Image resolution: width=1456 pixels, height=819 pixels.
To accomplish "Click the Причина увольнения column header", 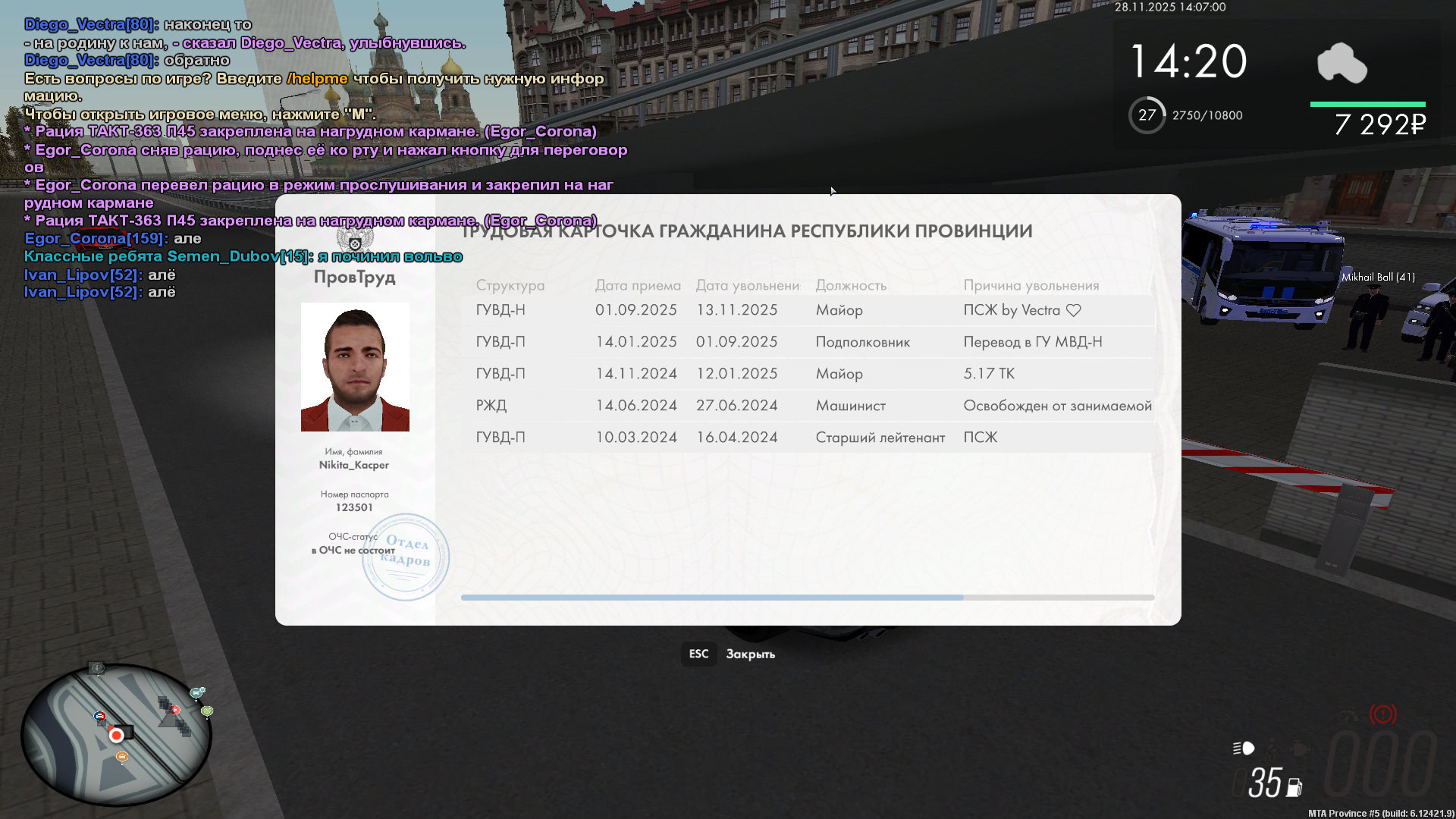I will (x=1031, y=285).
